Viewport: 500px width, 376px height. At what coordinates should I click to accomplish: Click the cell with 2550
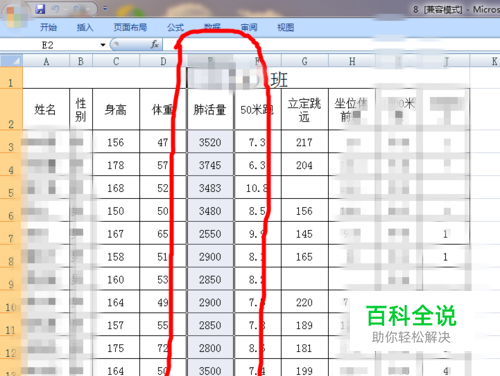[x=210, y=233]
